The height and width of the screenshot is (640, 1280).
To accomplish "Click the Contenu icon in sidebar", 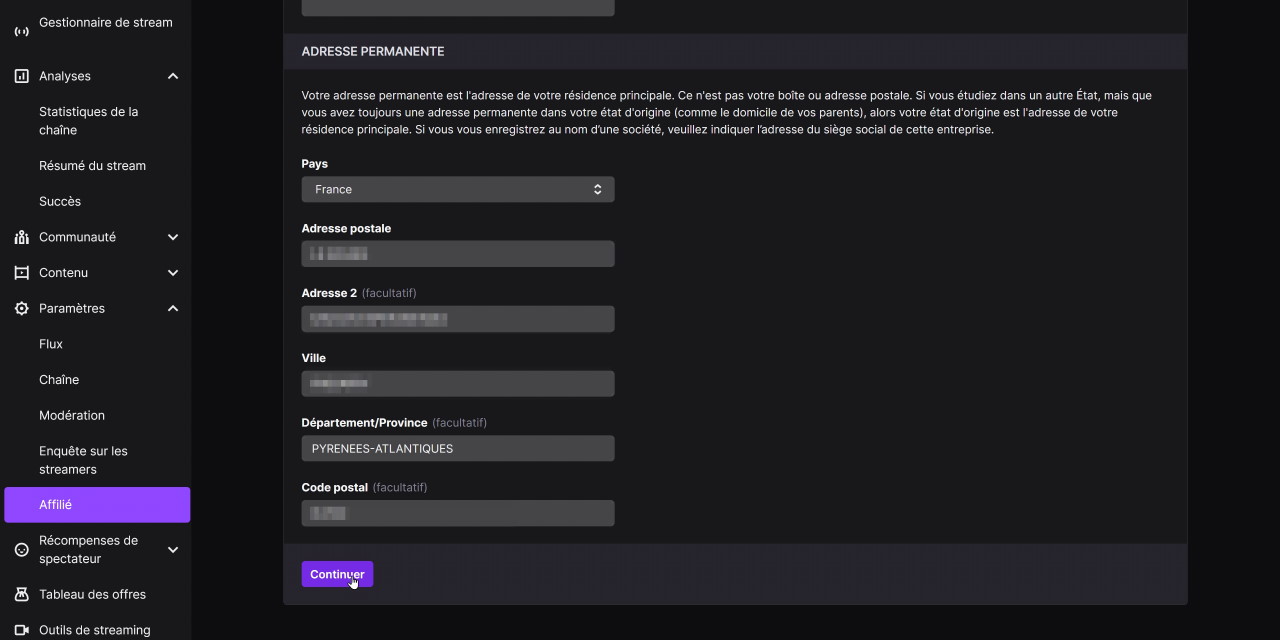I will (x=21, y=273).
